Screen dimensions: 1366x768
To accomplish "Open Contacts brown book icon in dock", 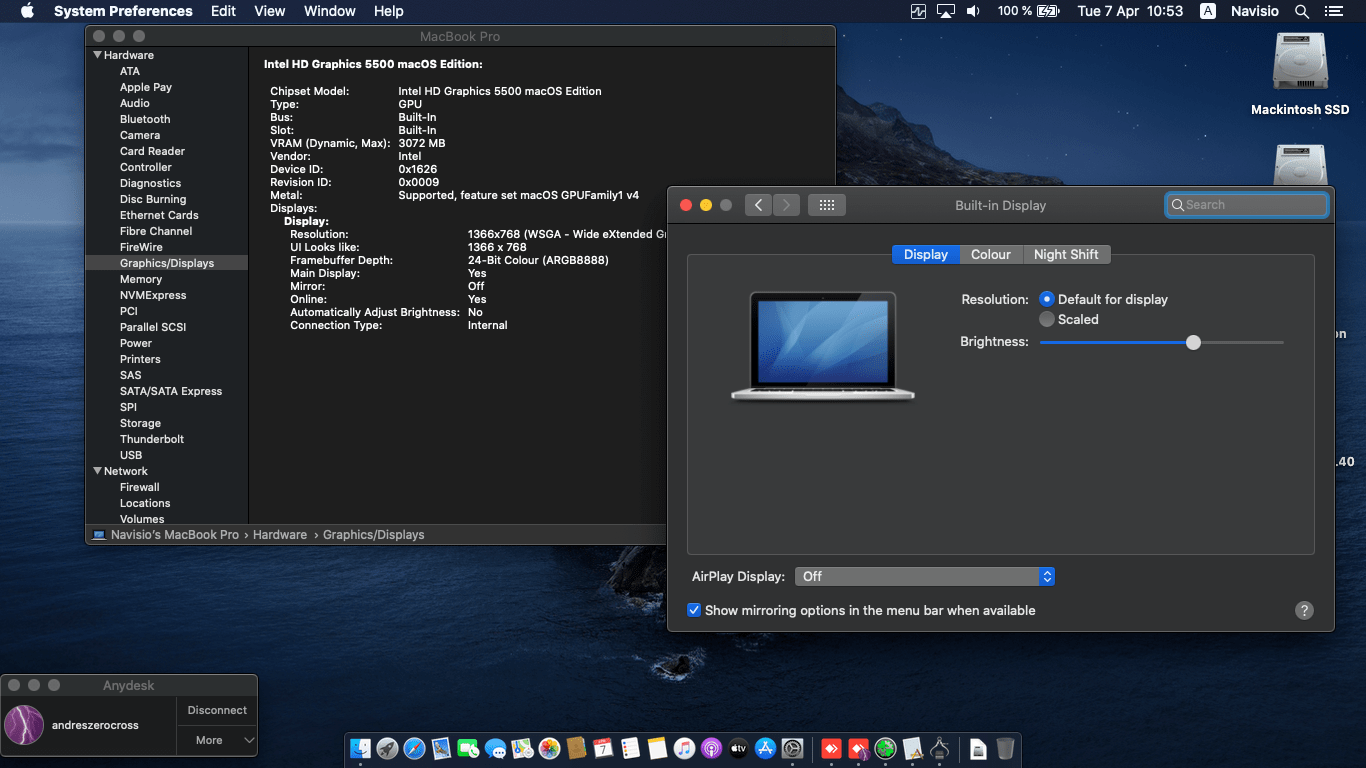I will point(576,748).
